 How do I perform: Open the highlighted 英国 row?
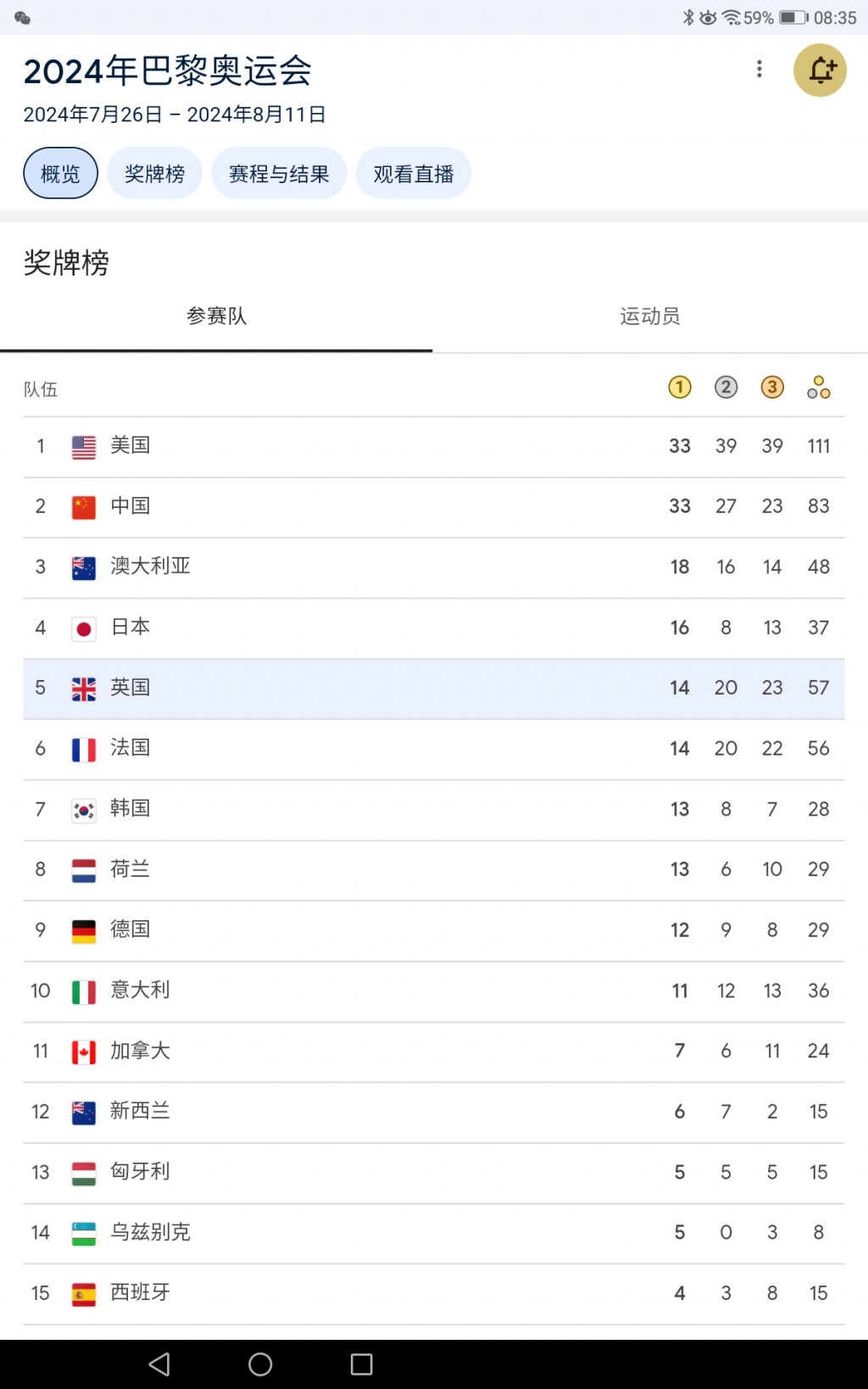click(434, 689)
